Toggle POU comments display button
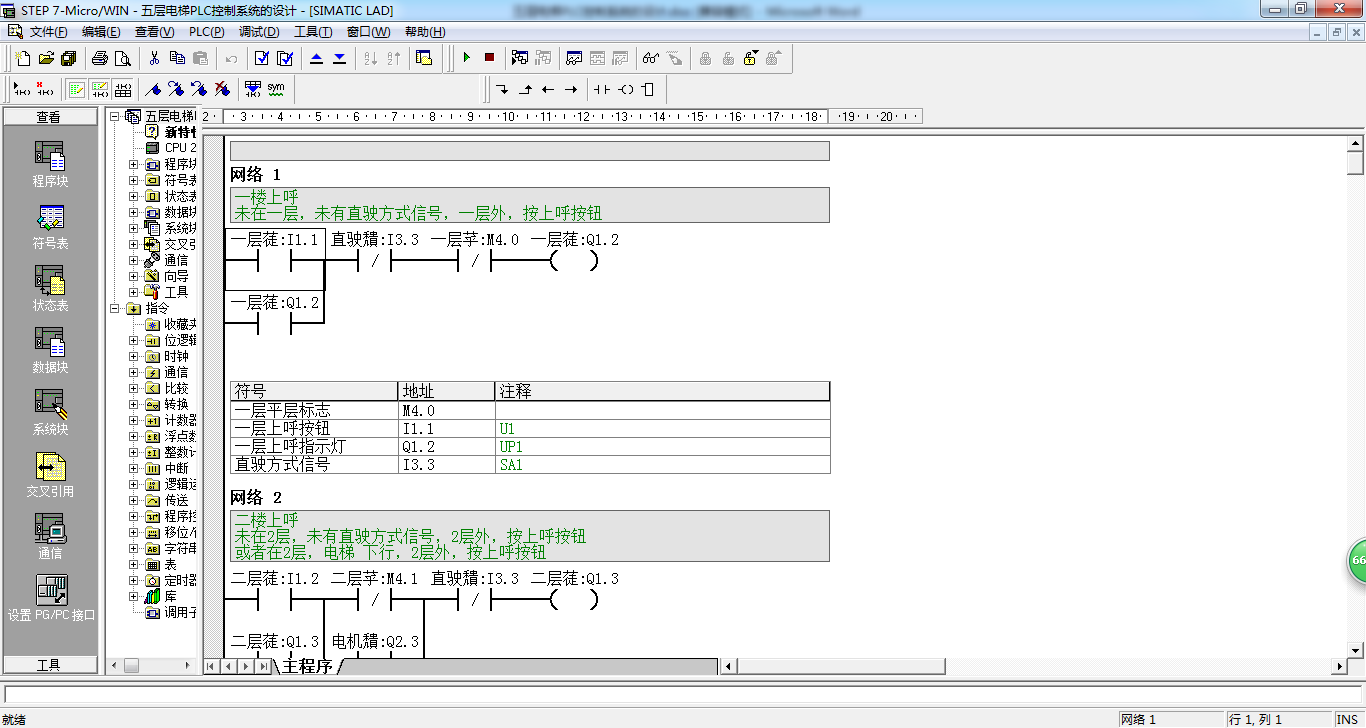This screenshot has height=728, width=1366. (x=77, y=89)
